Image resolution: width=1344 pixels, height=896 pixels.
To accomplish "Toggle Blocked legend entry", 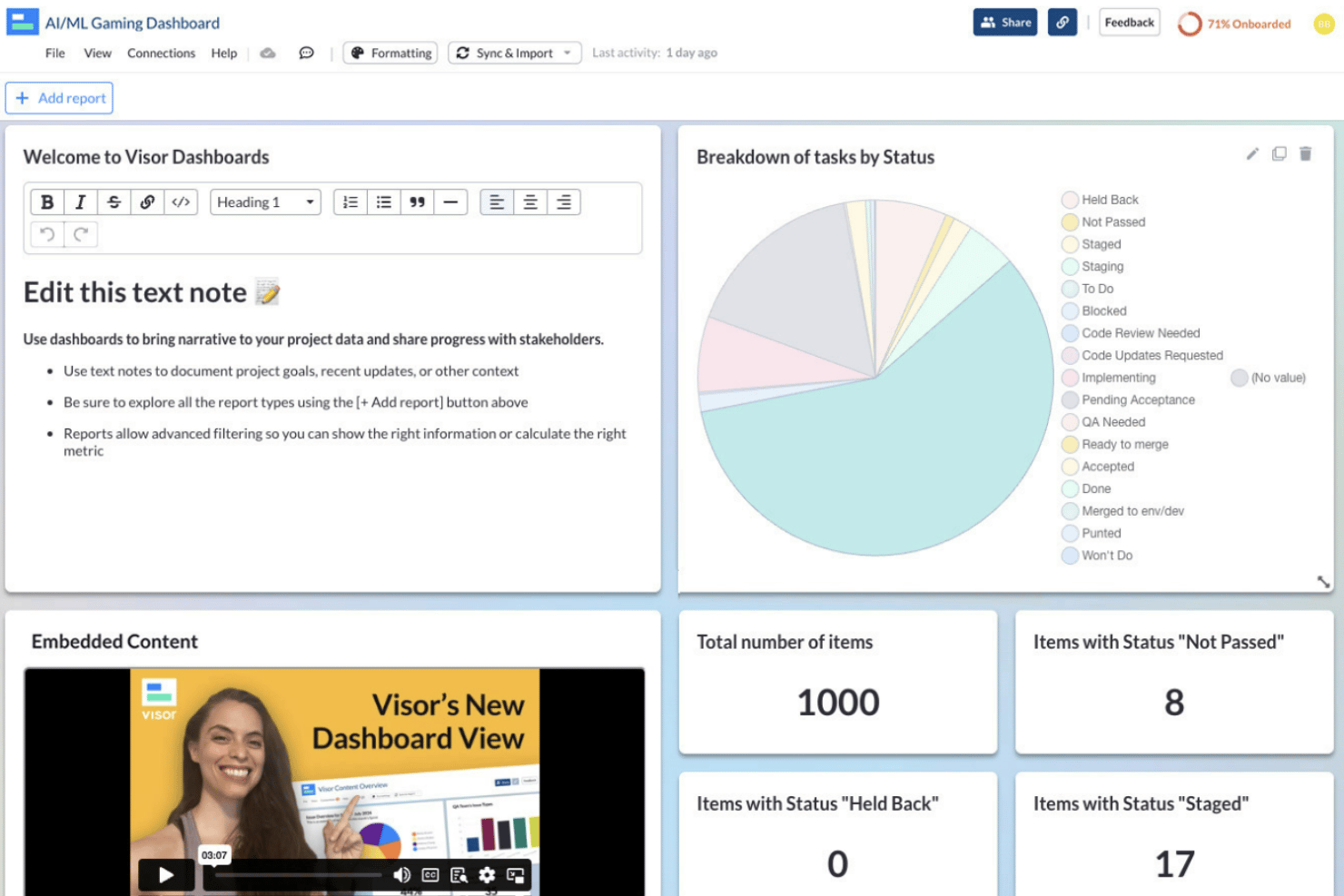I will point(1094,310).
